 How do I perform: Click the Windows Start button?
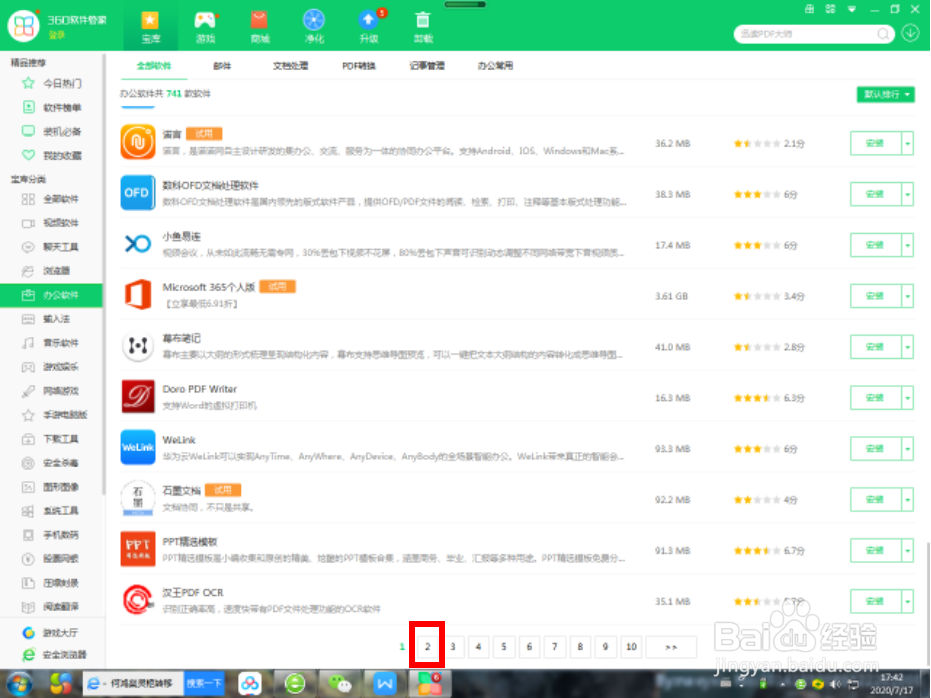click(x=20, y=684)
